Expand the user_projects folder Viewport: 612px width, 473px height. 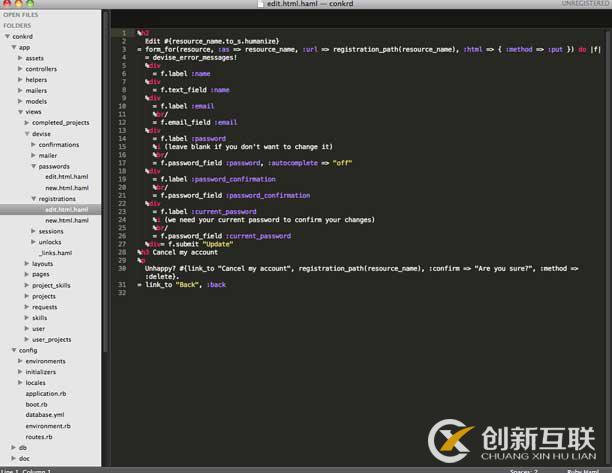(27, 340)
